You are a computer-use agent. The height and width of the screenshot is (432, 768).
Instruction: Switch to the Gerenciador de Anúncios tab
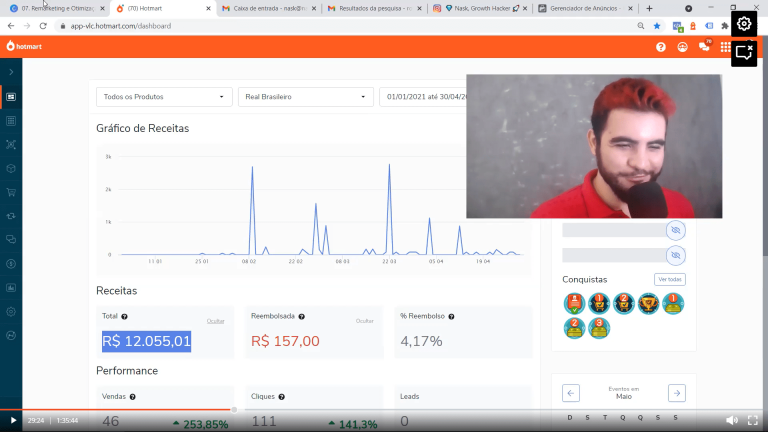click(583, 8)
